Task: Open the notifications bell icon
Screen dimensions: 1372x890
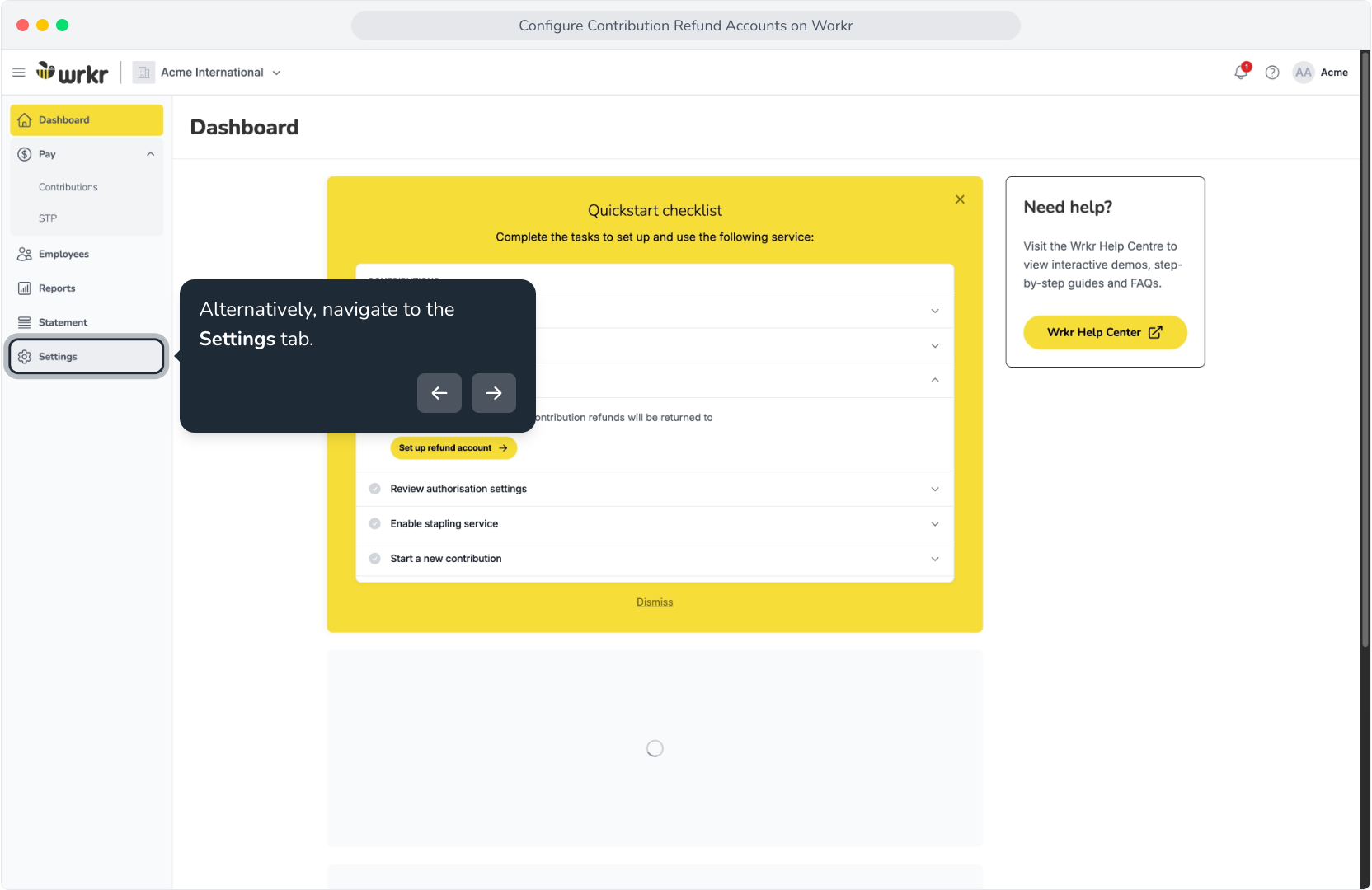Action: point(1241,73)
